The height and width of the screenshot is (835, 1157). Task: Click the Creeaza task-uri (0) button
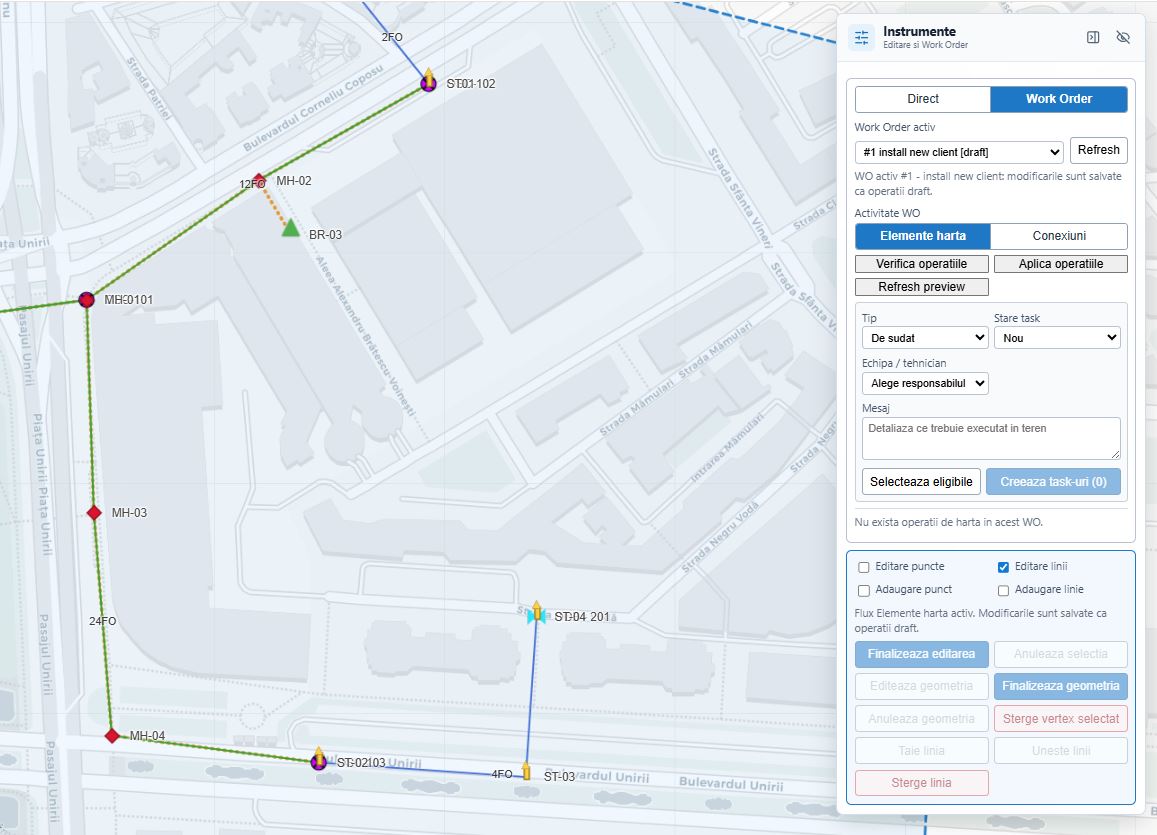(1054, 482)
